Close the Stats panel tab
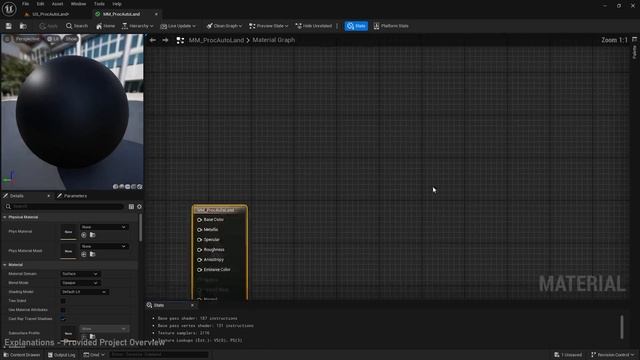 pyautogui.click(x=192, y=305)
